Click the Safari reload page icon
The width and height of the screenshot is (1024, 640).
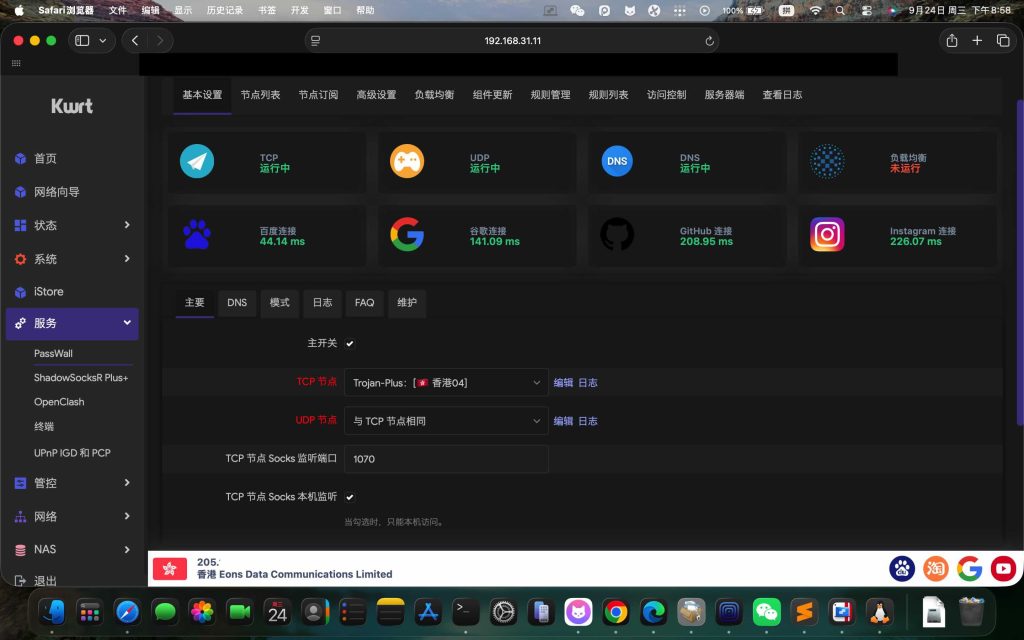(710, 41)
